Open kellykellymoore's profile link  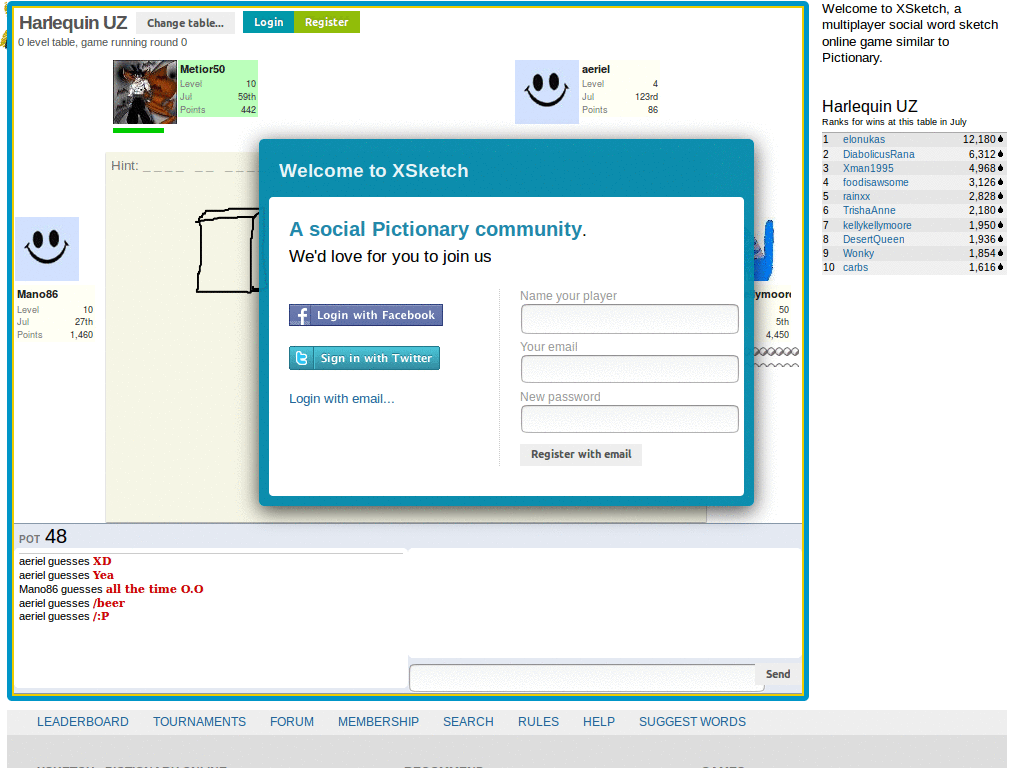[x=877, y=225]
